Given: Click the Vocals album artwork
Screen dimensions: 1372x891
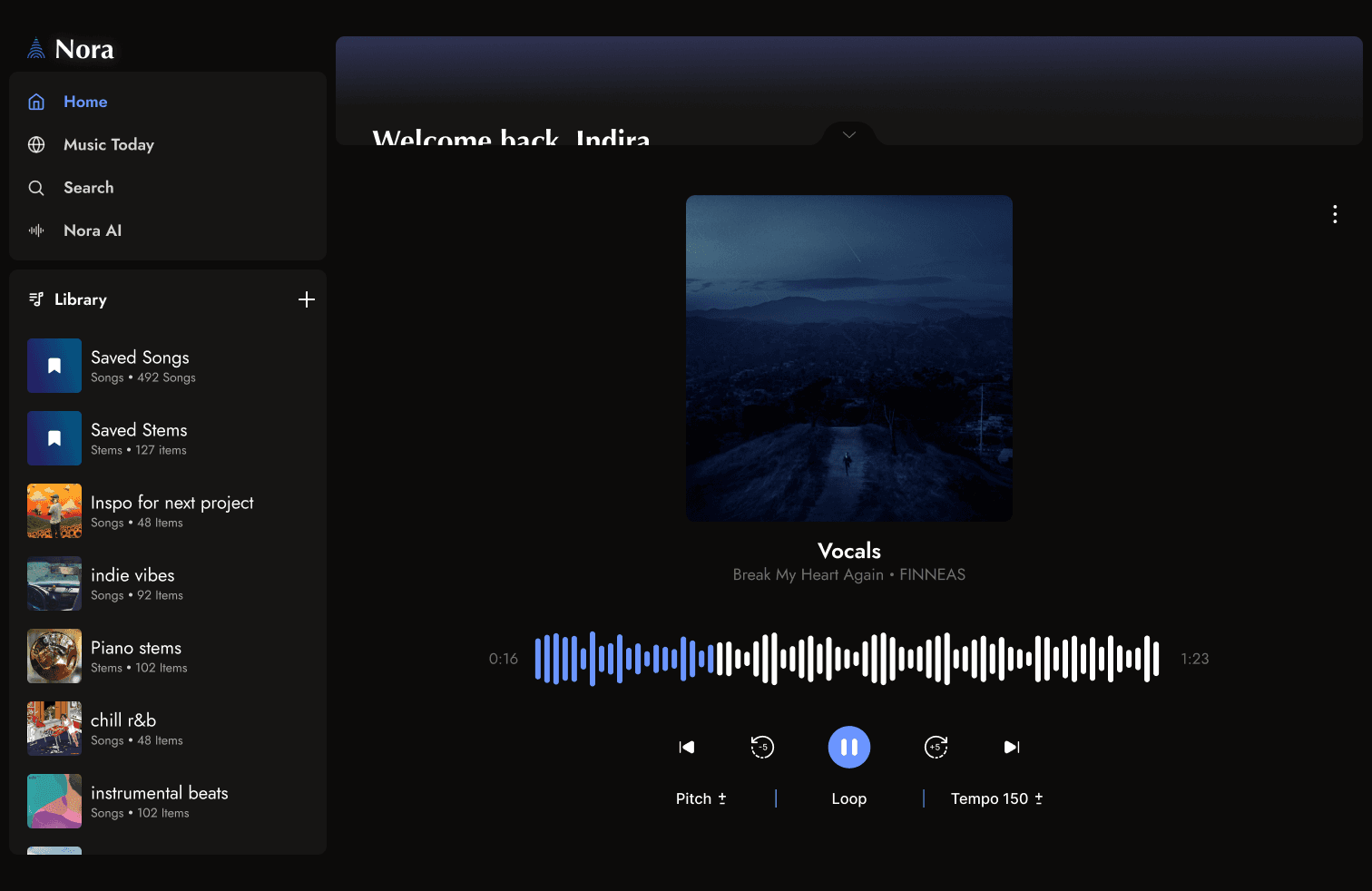Looking at the screenshot, I should click(x=849, y=358).
